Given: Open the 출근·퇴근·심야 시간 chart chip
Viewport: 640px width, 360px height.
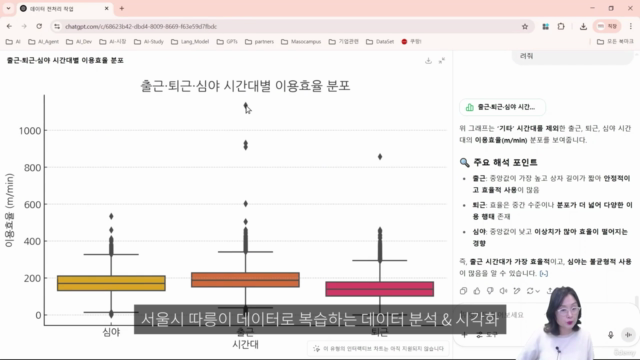Looking at the screenshot, I should tap(502, 107).
